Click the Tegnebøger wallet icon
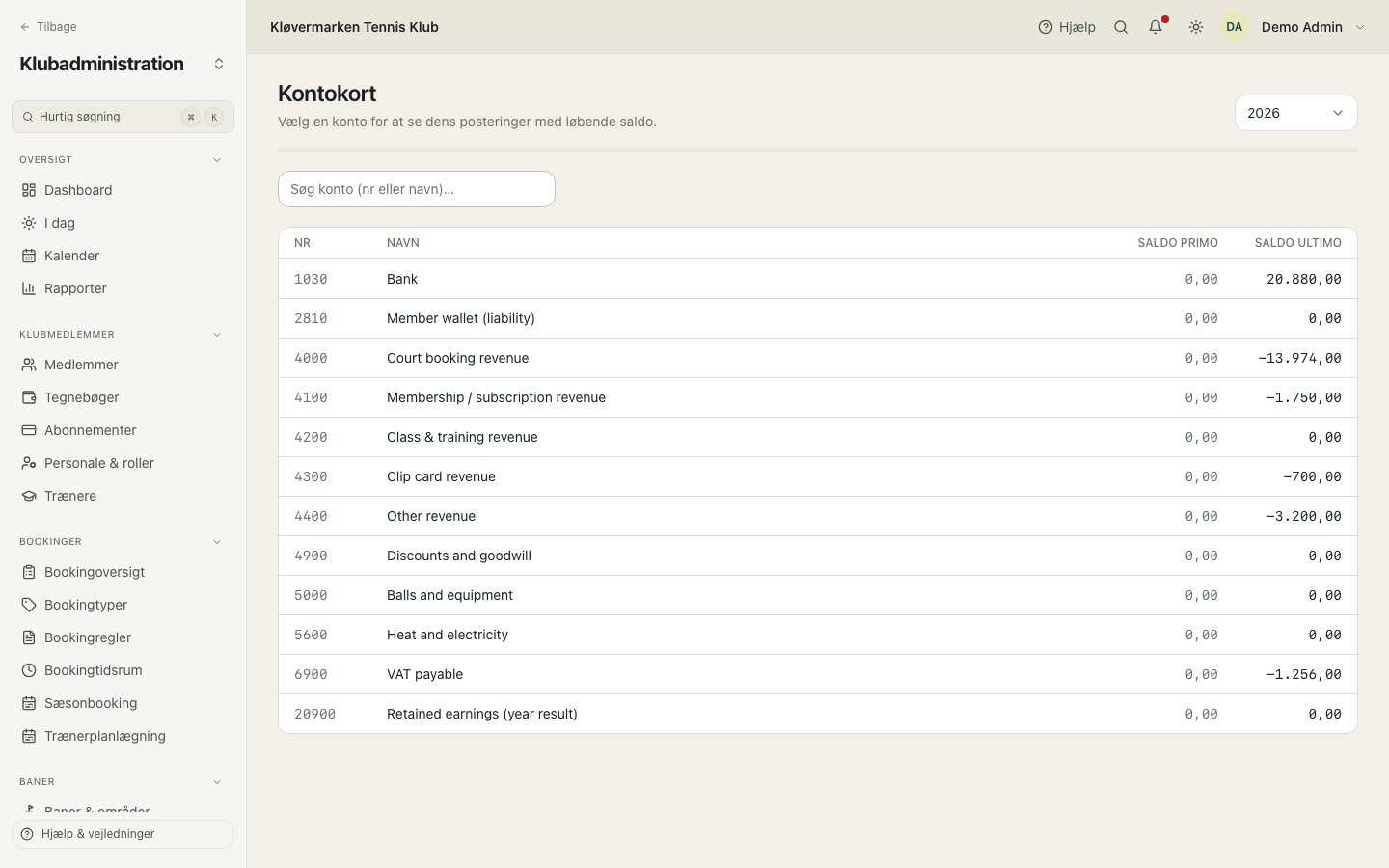The image size is (1389, 868). click(29, 397)
